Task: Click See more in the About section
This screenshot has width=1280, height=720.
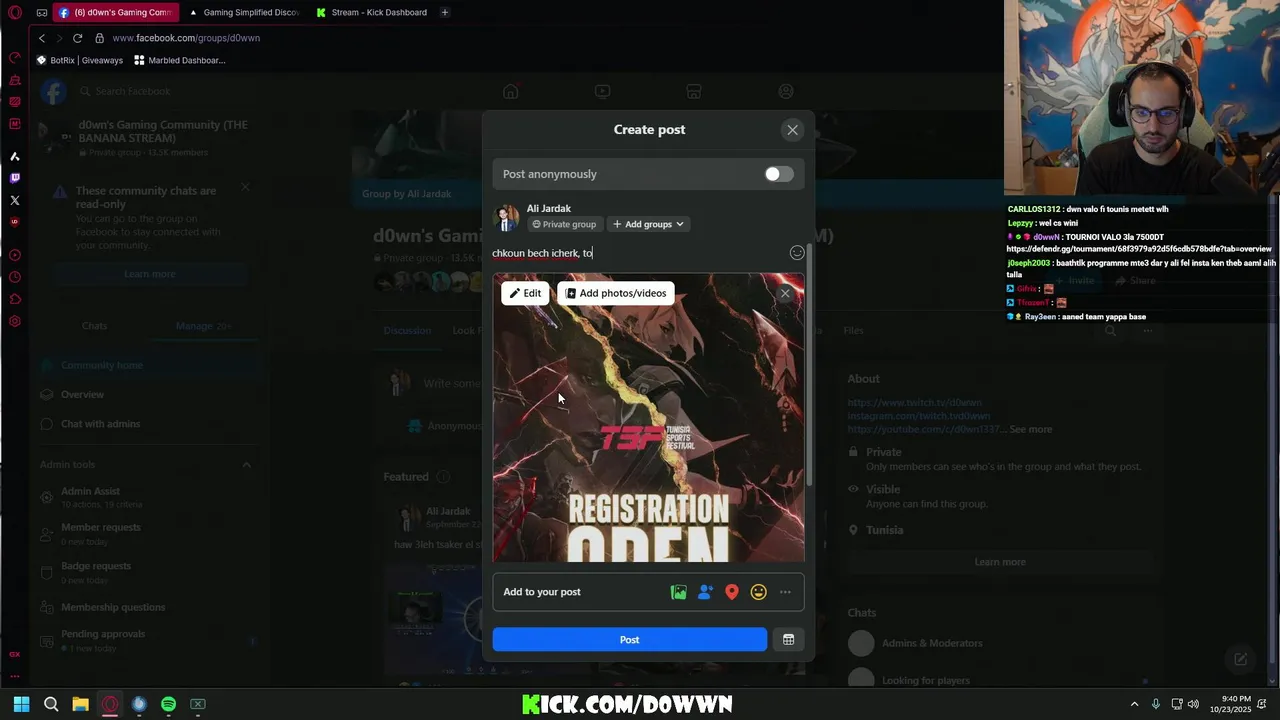Action: click(1030, 429)
